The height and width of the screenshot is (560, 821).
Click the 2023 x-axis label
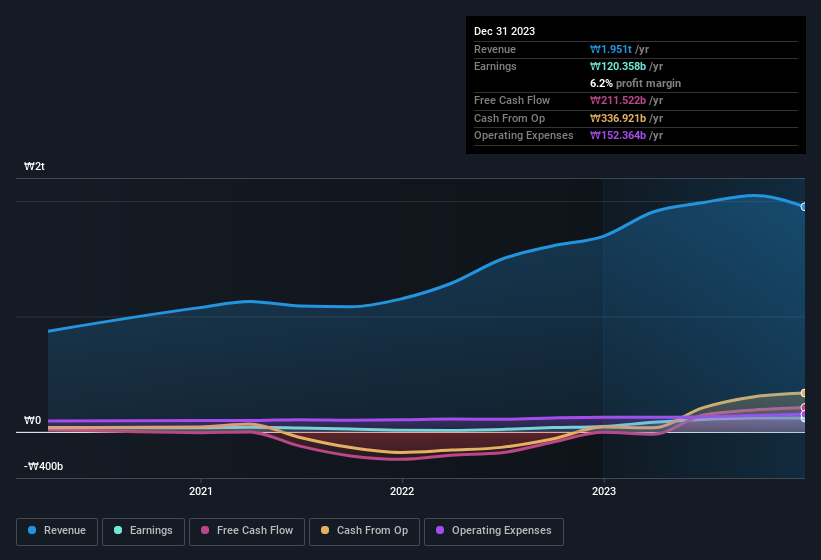click(604, 491)
